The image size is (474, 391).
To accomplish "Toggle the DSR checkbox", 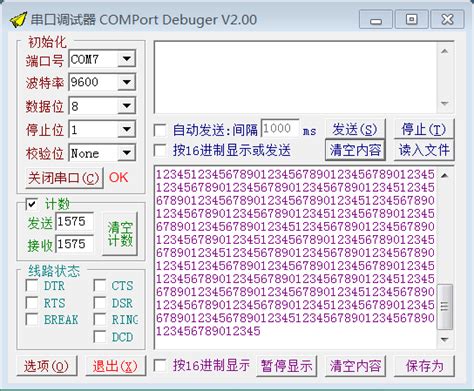I will [100, 303].
